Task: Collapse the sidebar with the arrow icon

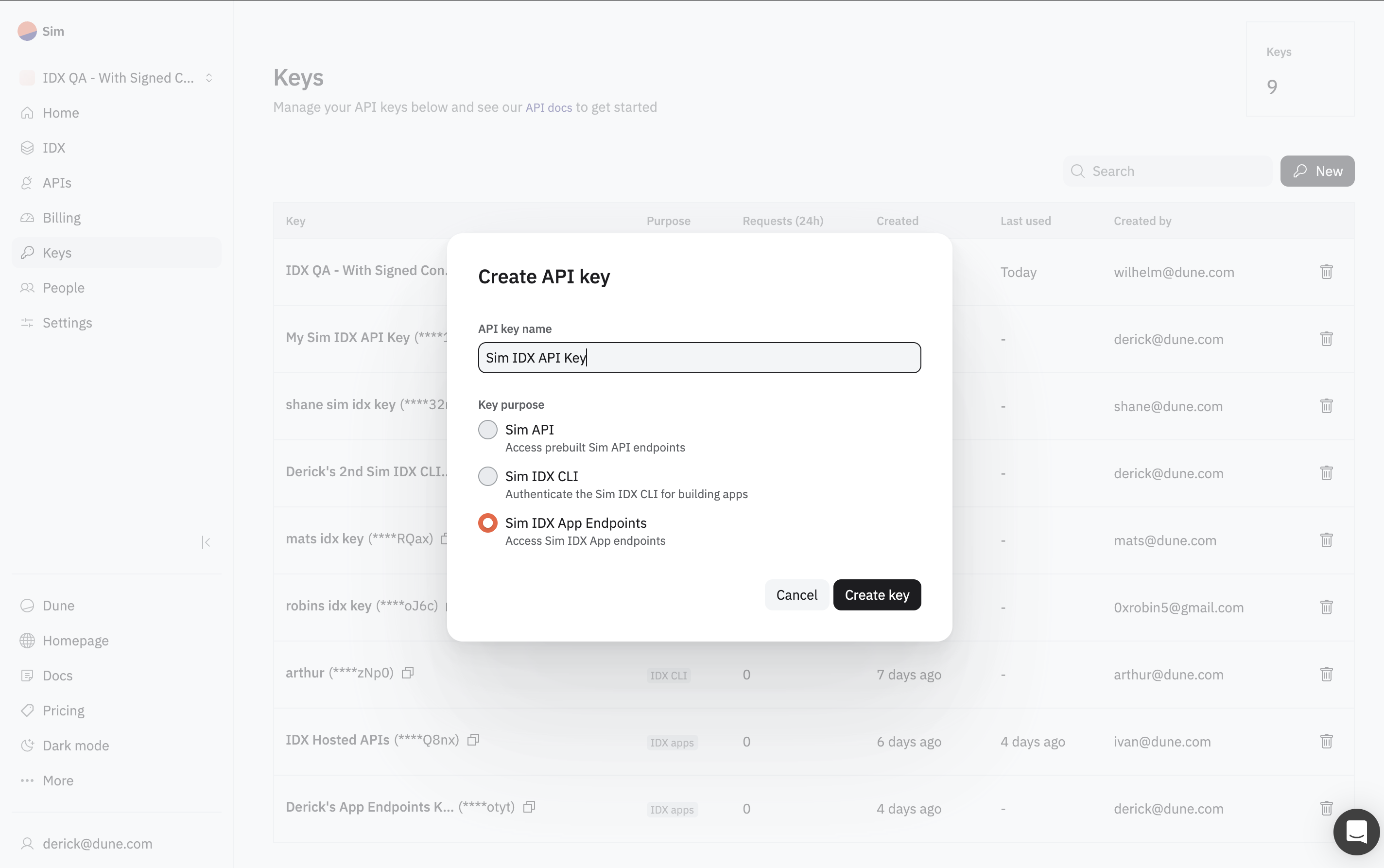Action: 206,542
